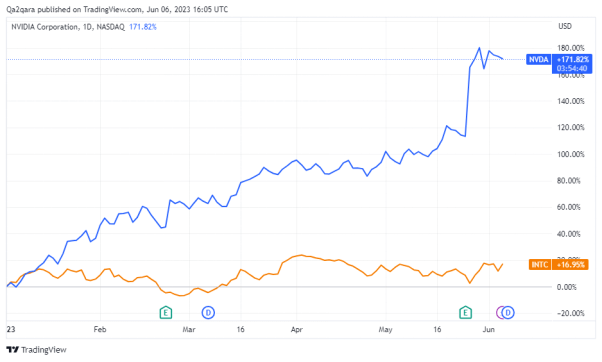Click the +171.82% NVDA value tag
Screen dimensions: 602x362
coord(572,60)
